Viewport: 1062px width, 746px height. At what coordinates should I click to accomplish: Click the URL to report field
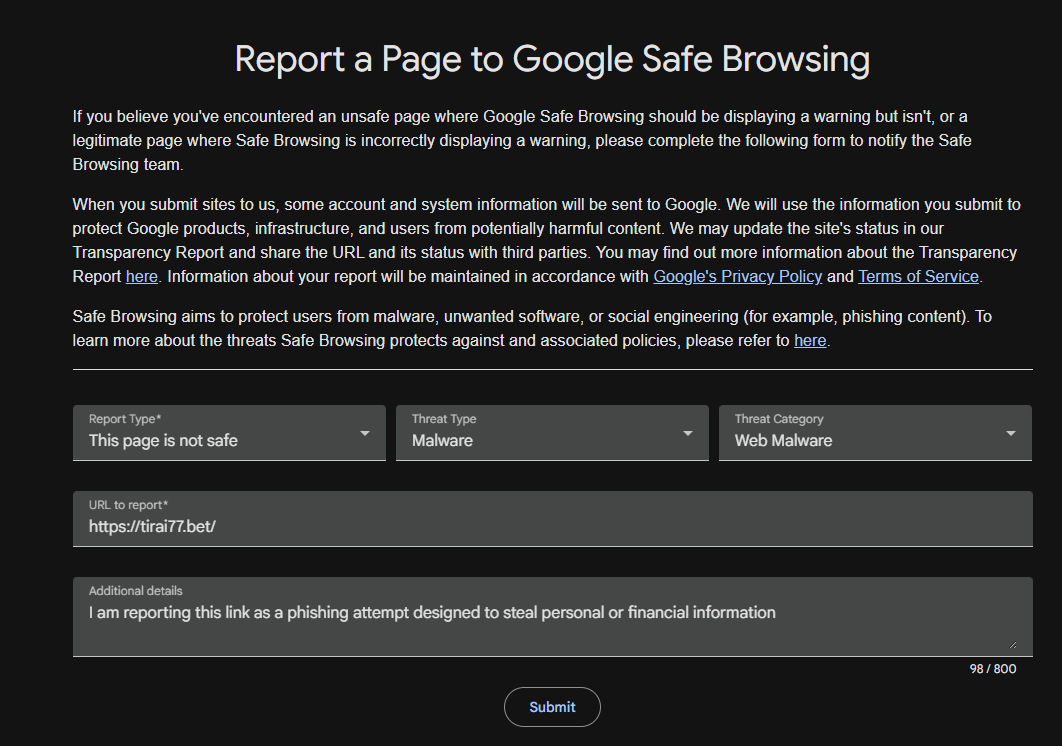pyautogui.click(x=553, y=519)
